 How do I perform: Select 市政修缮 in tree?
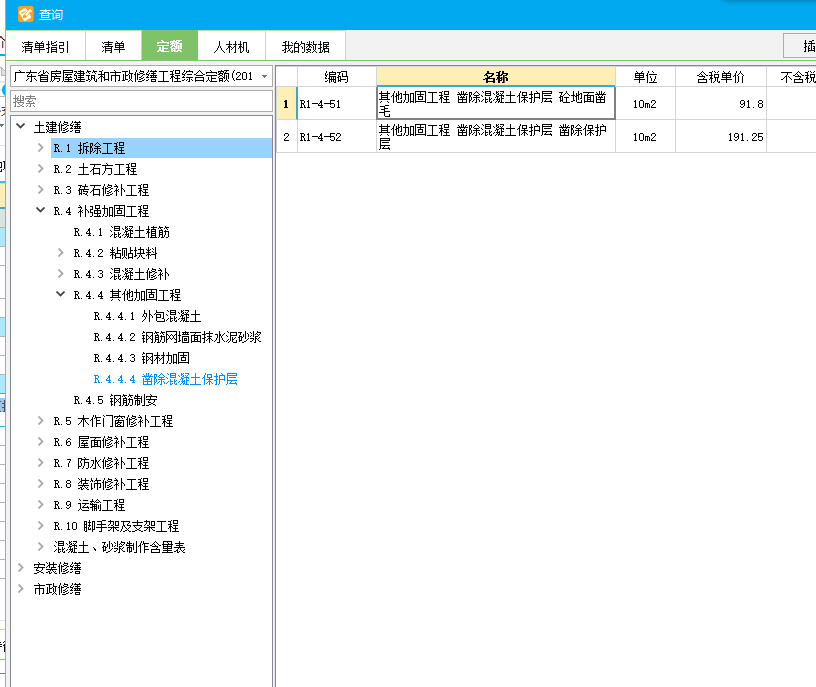(x=57, y=589)
